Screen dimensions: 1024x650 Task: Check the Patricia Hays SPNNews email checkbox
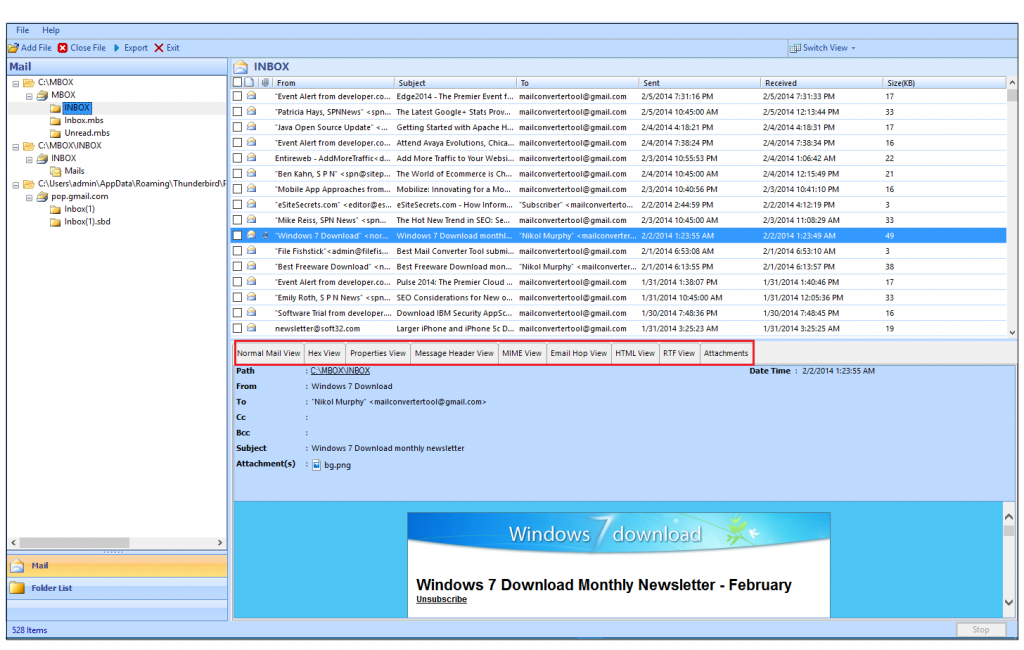coord(238,112)
